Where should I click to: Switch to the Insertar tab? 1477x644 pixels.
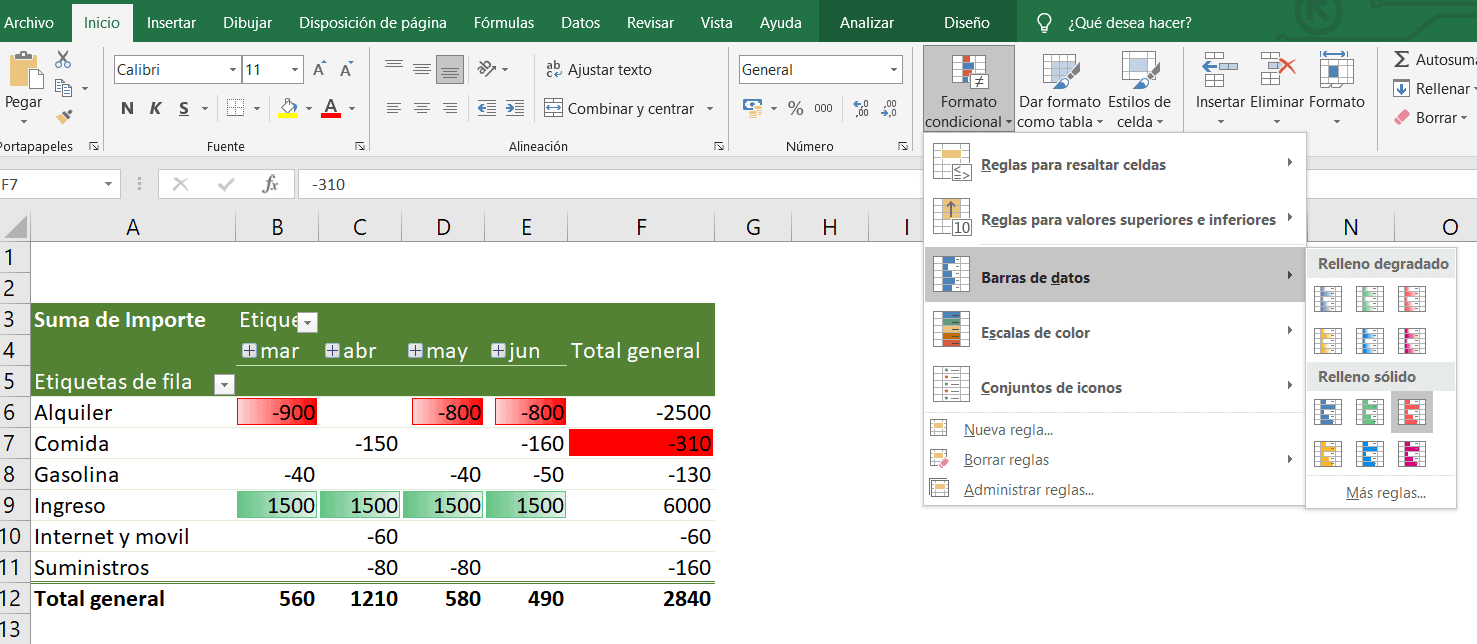point(171,22)
